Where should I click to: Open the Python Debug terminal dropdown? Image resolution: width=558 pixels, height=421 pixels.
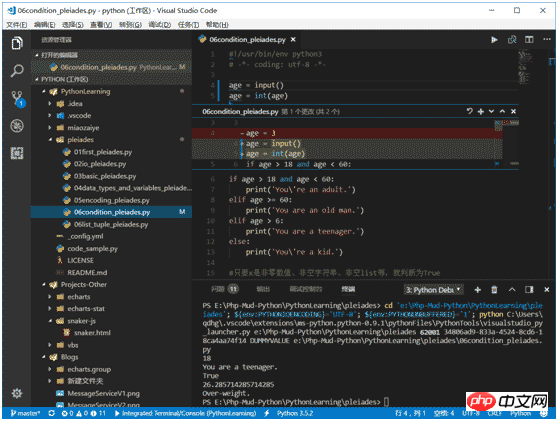[433, 290]
